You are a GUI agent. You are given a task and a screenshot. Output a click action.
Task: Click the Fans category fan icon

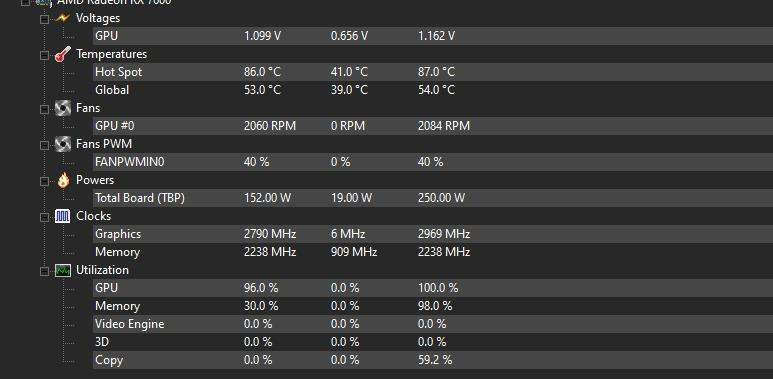(63, 108)
